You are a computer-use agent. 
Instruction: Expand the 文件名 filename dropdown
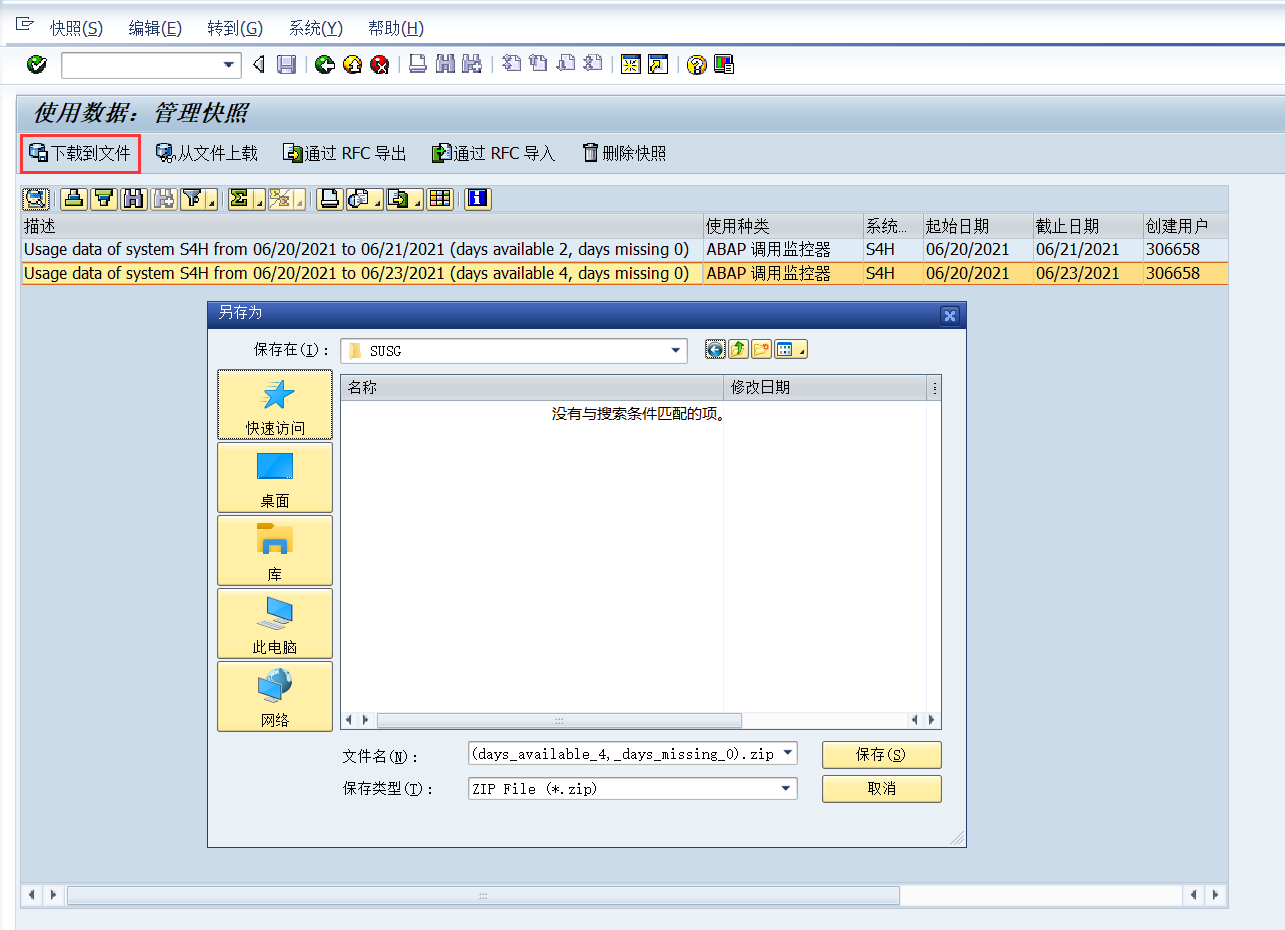[x=787, y=754]
